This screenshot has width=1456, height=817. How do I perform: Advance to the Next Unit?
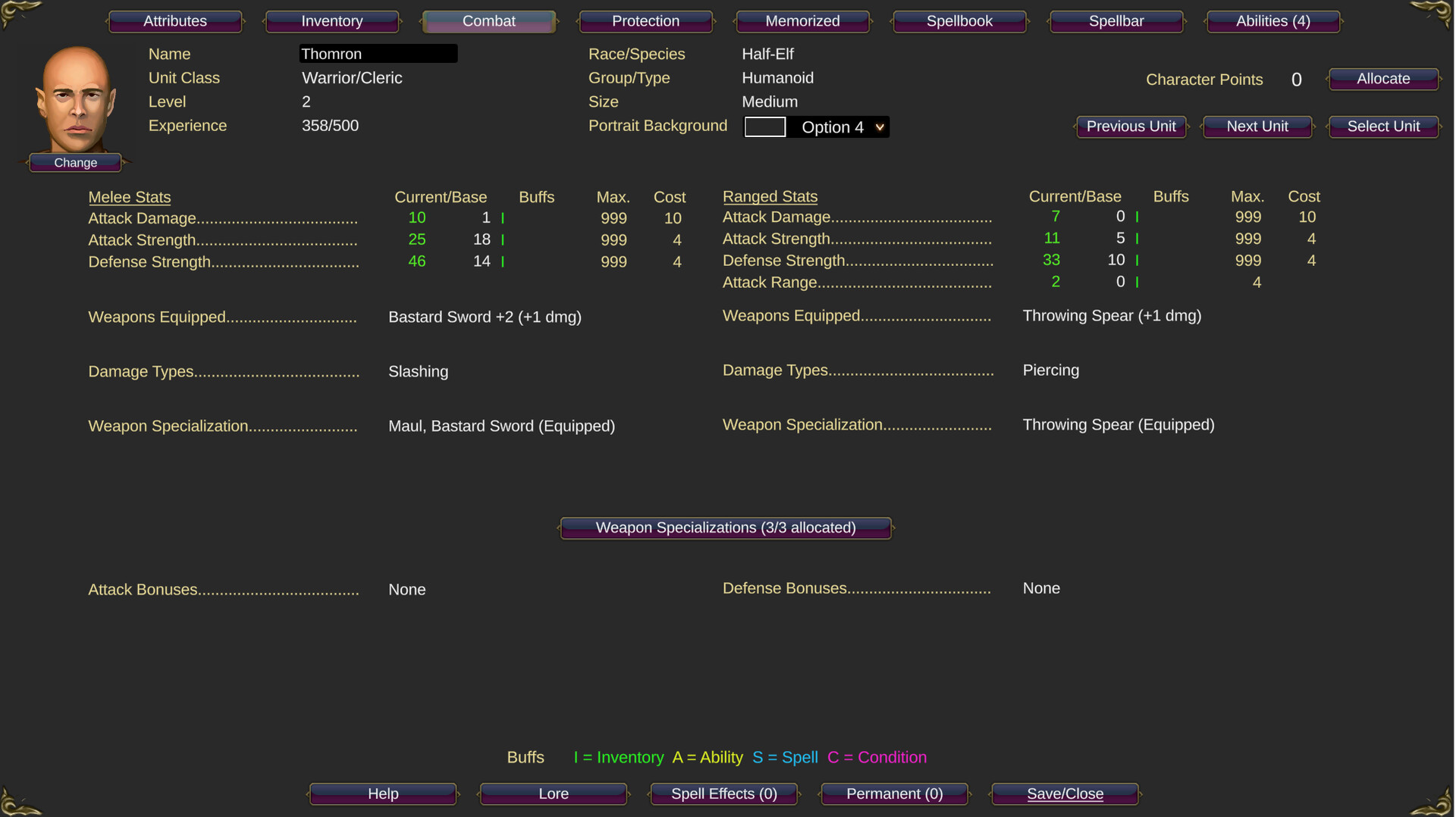[x=1257, y=127]
